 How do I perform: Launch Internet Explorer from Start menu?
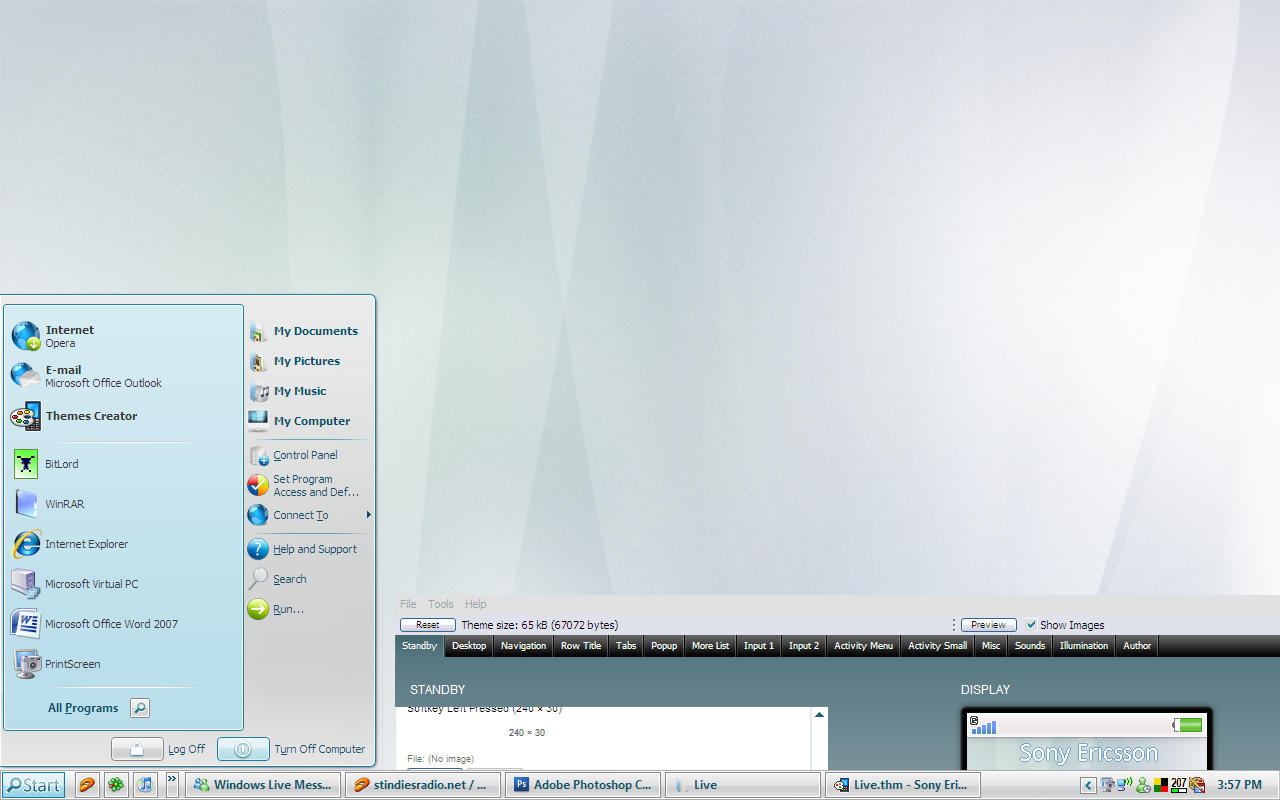pyautogui.click(x=122, y=544)
